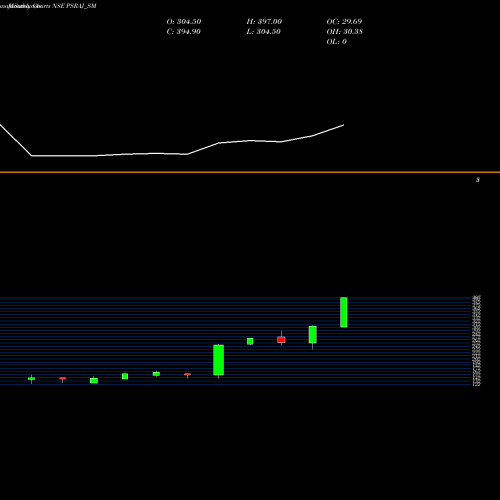This screenshot has height=500, width=500.
Task: Select the open value 'O: 304.50'
Action: [x=184, y=22]
